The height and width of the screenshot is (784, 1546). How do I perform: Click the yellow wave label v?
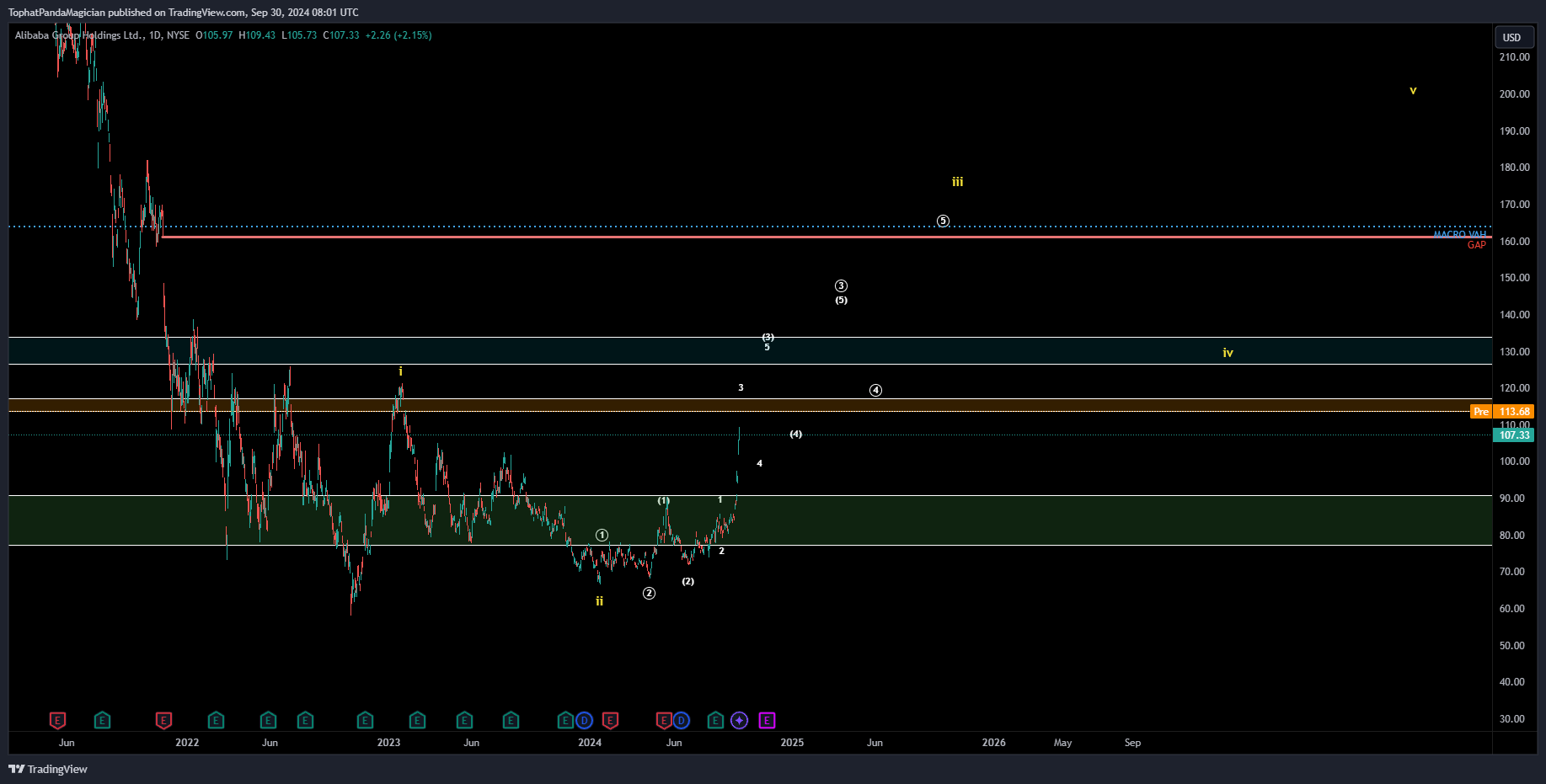click(x=1413, y=90)
